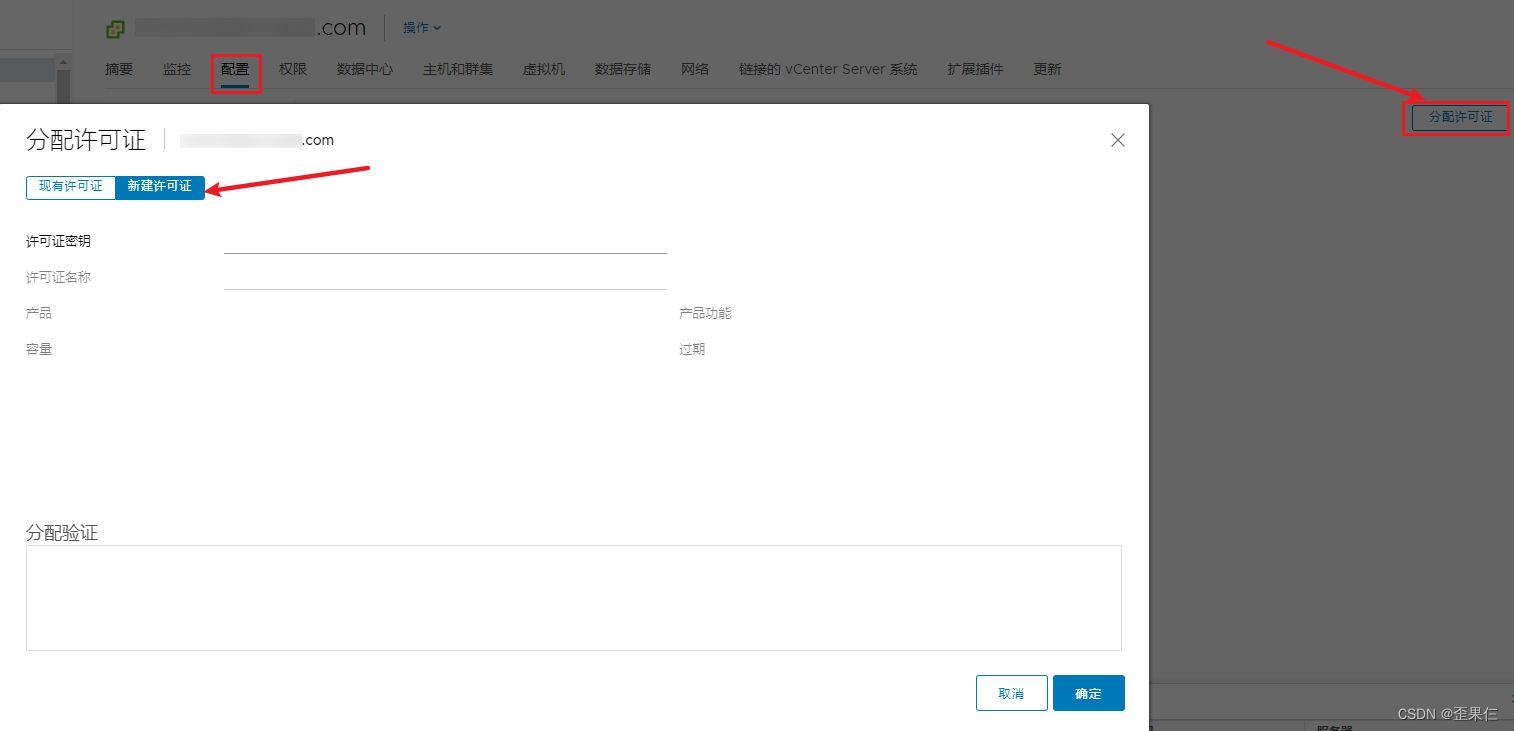The width and height of the screenshot is (1514, 731).
Task: Go to the 主机和群集 tab
Action: click(458, 69)
